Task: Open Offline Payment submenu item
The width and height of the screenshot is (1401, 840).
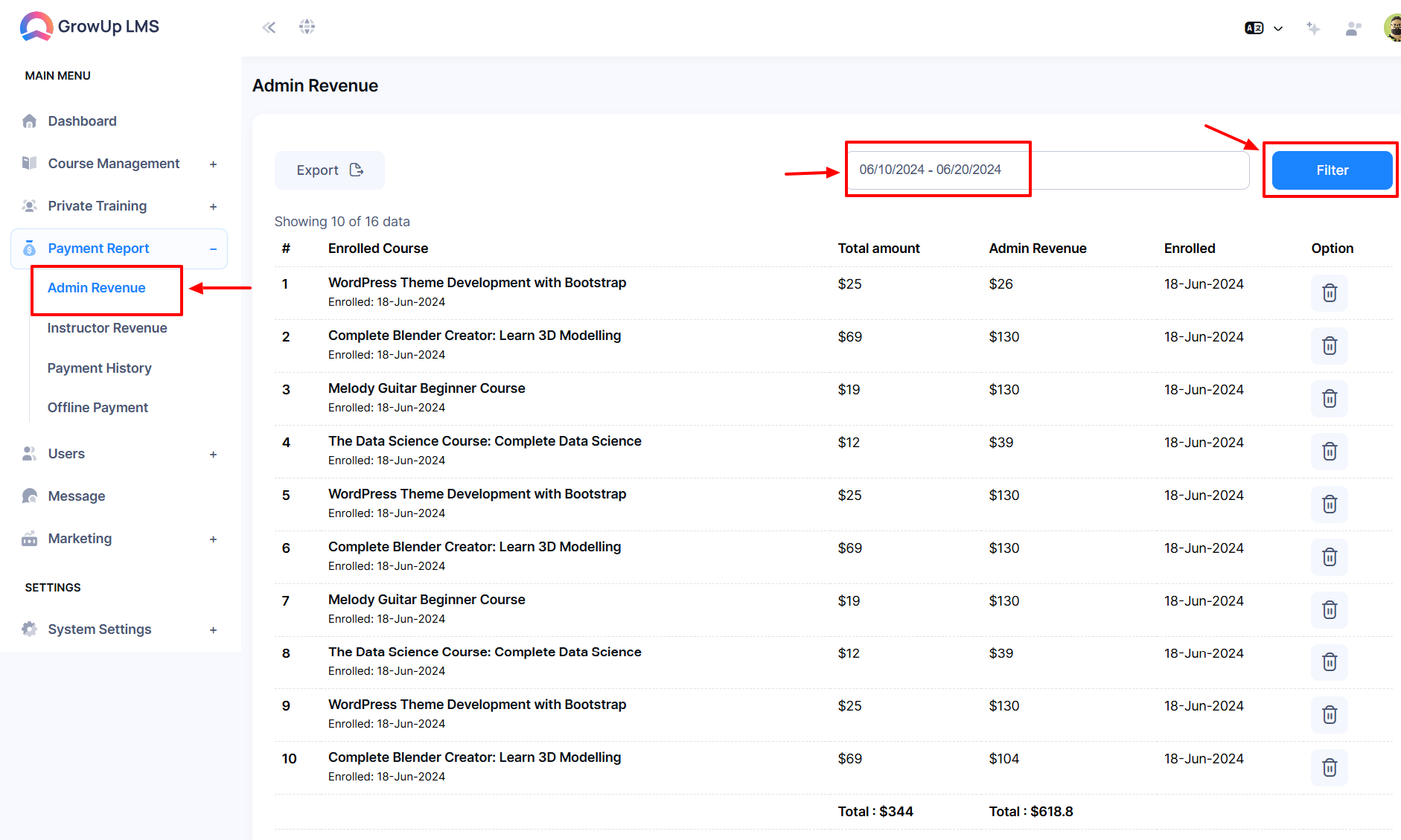Action: coord(98,408)
